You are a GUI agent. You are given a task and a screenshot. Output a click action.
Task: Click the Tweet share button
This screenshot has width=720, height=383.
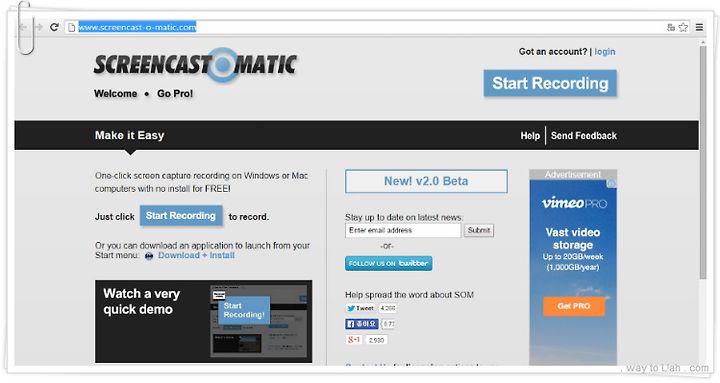click(x=361, y=309)
